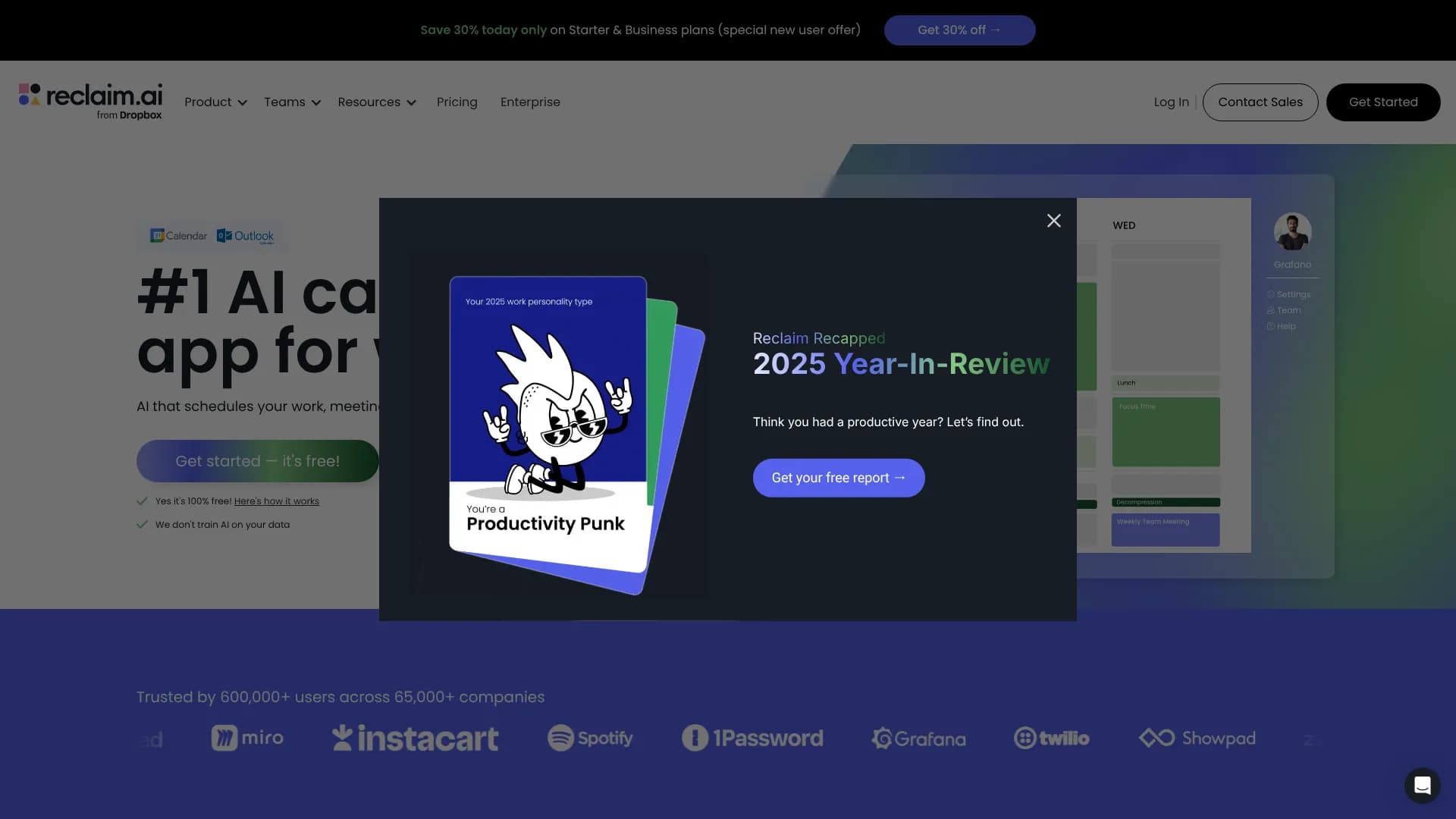
Task: Click the Outlook icon badge
Action: pos(246,236)
